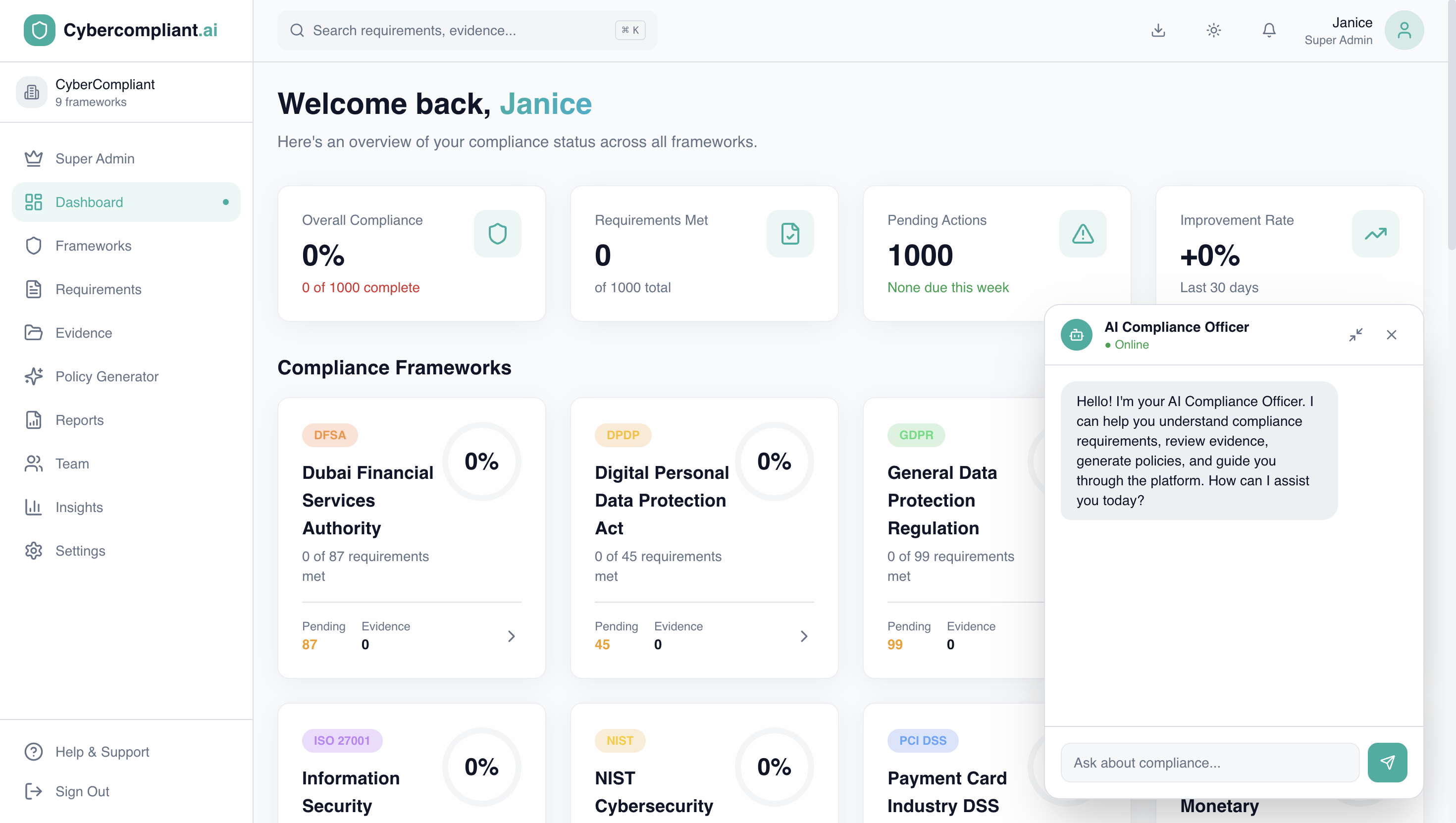Viewport: 1456px width, 823px height.
Task: Expand the DFSA framework card chevron
Action: [511, 636]
